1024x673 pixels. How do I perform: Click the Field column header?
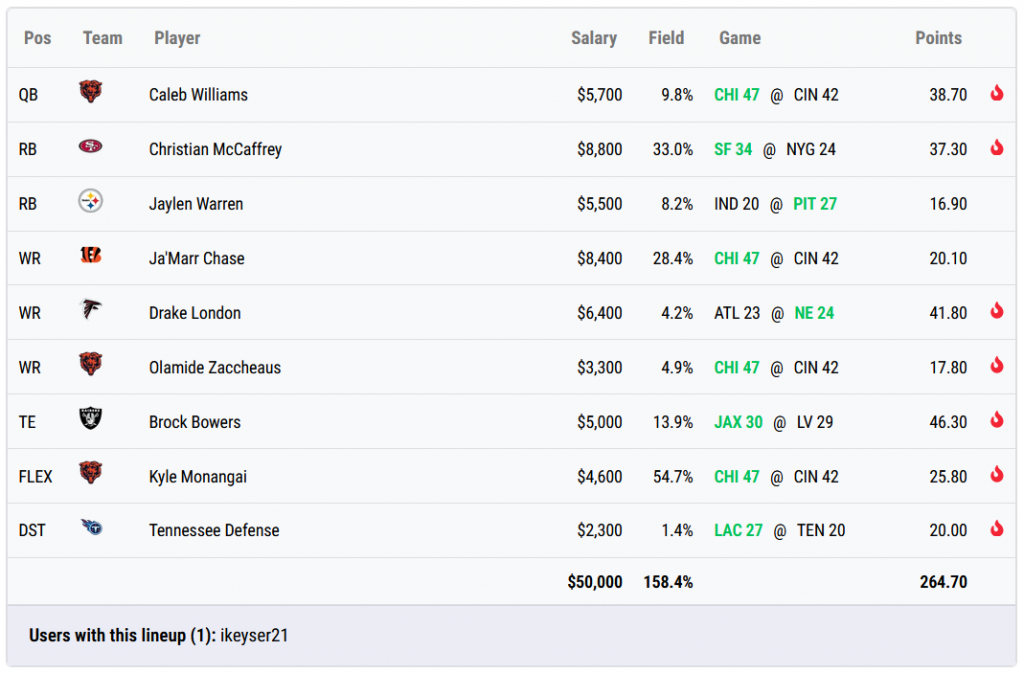coord(666,38)
